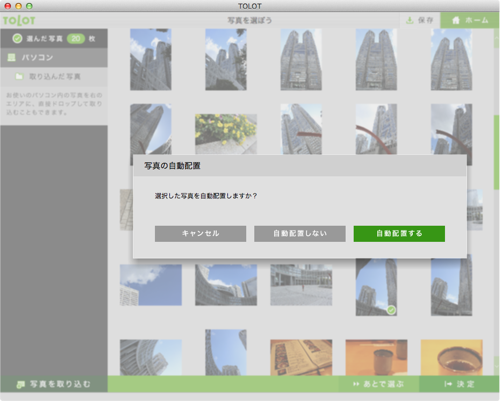The height and width of the screenshot is (401, 500).
Task: Click the vertical scrollbar handle
Action: tap(496, 152)
